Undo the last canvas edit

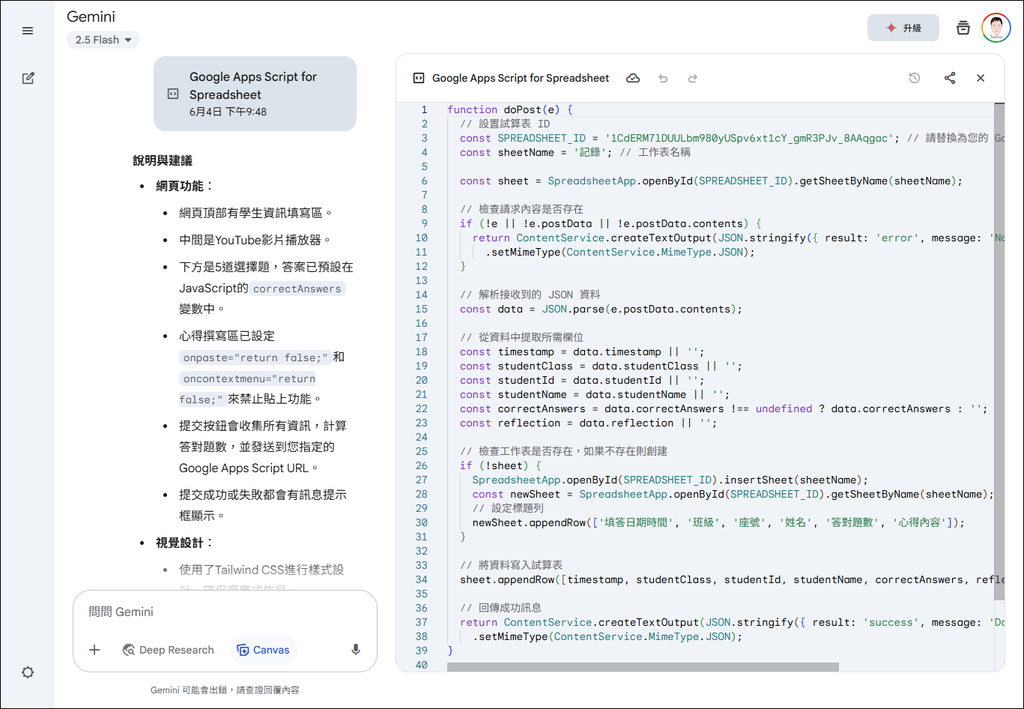pyautogui.click(x=663, y=78)
